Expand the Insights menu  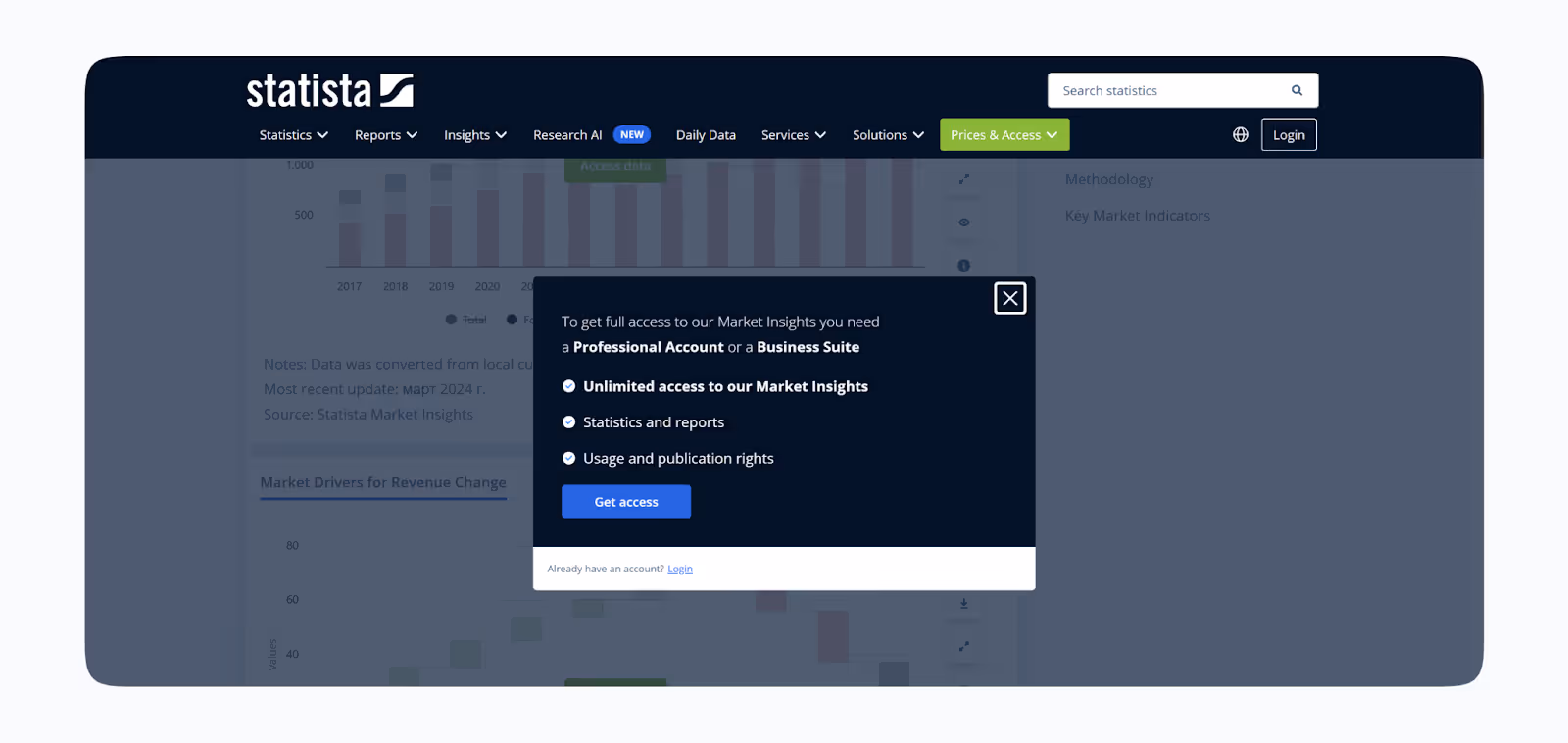click(475, 135)
